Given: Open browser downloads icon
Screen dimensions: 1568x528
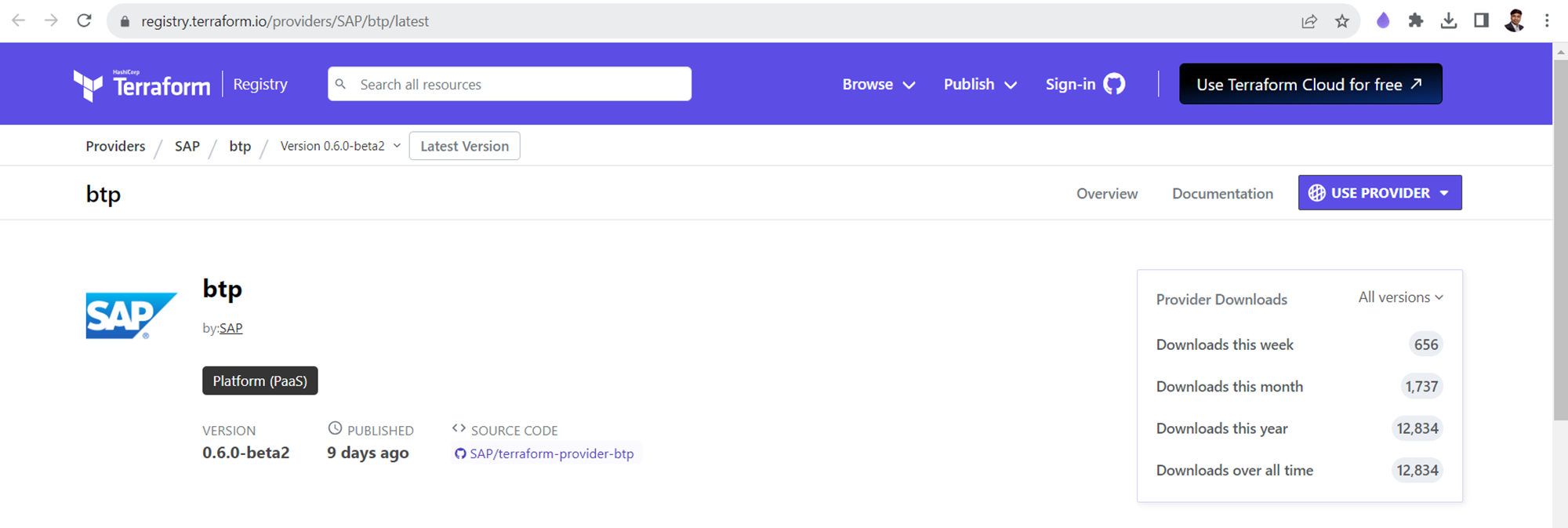Looking at the screenshot, I should coord(1448,21).
